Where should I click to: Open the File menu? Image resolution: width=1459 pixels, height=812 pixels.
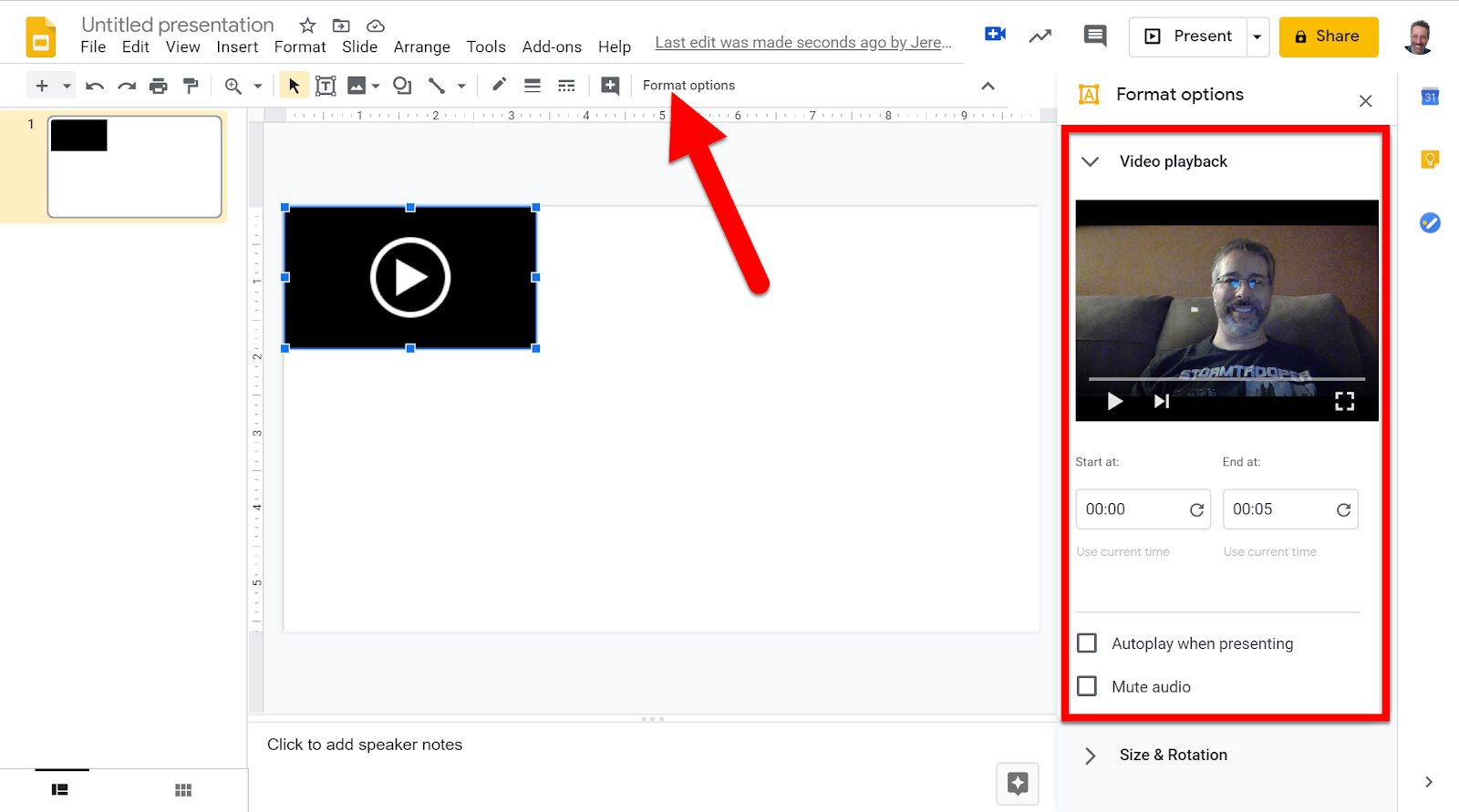pos(93,46)
